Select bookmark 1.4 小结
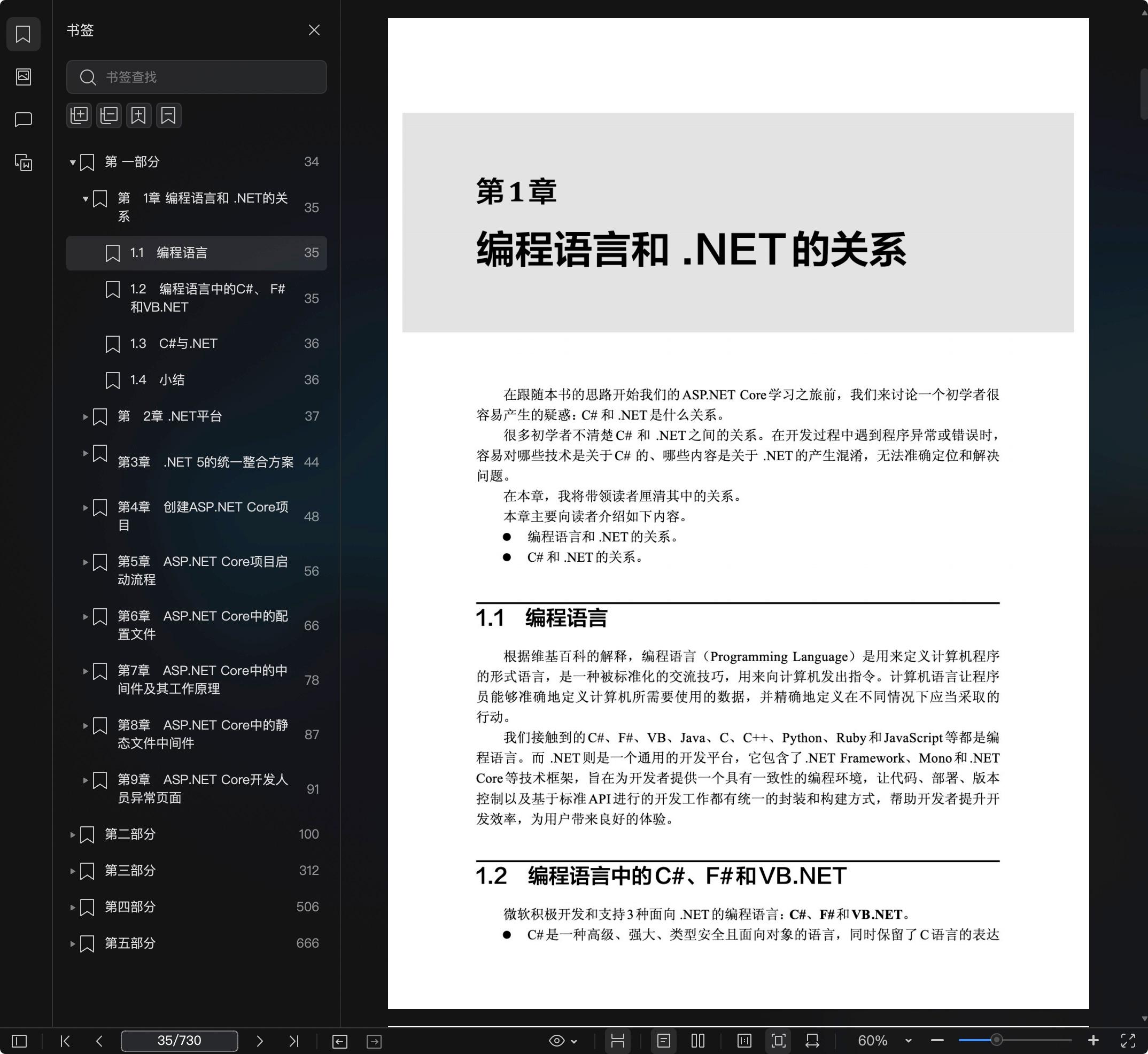Image resolution: width=1148 pixels, height=1054 pixels. [197, 381]
